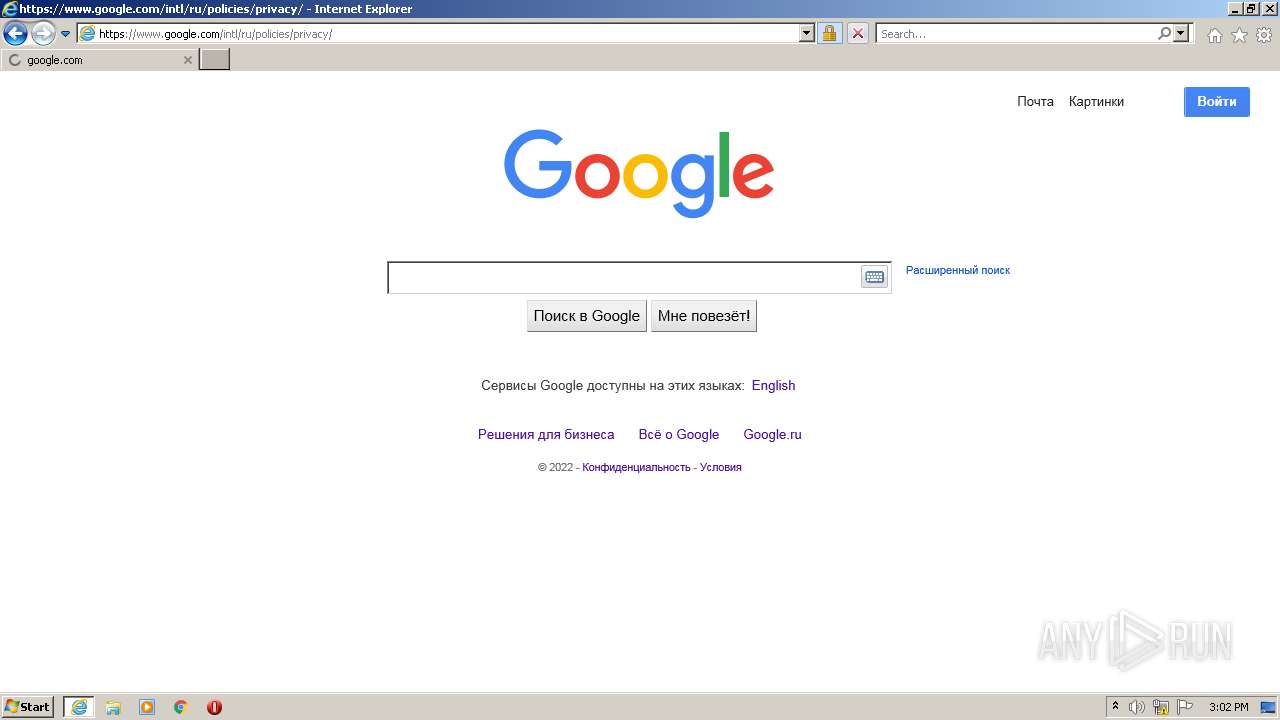Launch the media player taskbar icon
Viewport: 1280px width, 720px height.
147,707
